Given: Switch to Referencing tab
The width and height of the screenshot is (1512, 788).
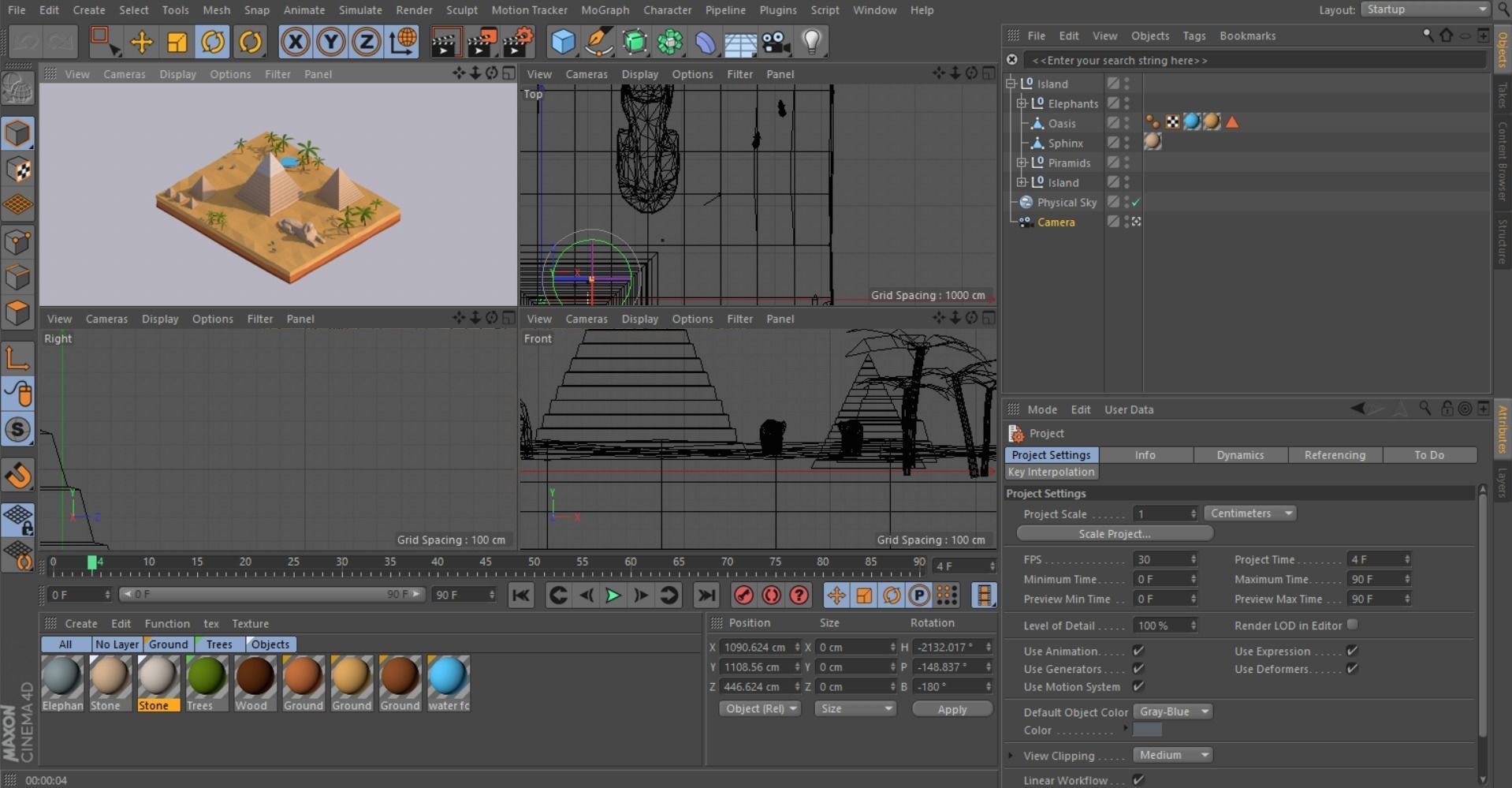Looking at the screenshot, I should click(1335, 455).
